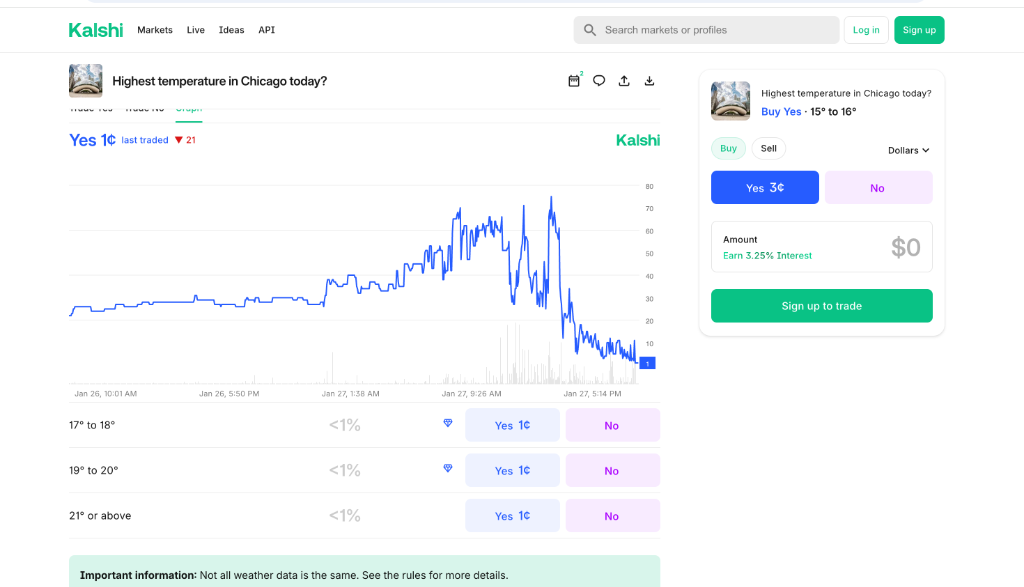Image resolution: width=1024 pixels, height=587 pixels.
Task: Click the Log in button
Action: click(866, 30)
